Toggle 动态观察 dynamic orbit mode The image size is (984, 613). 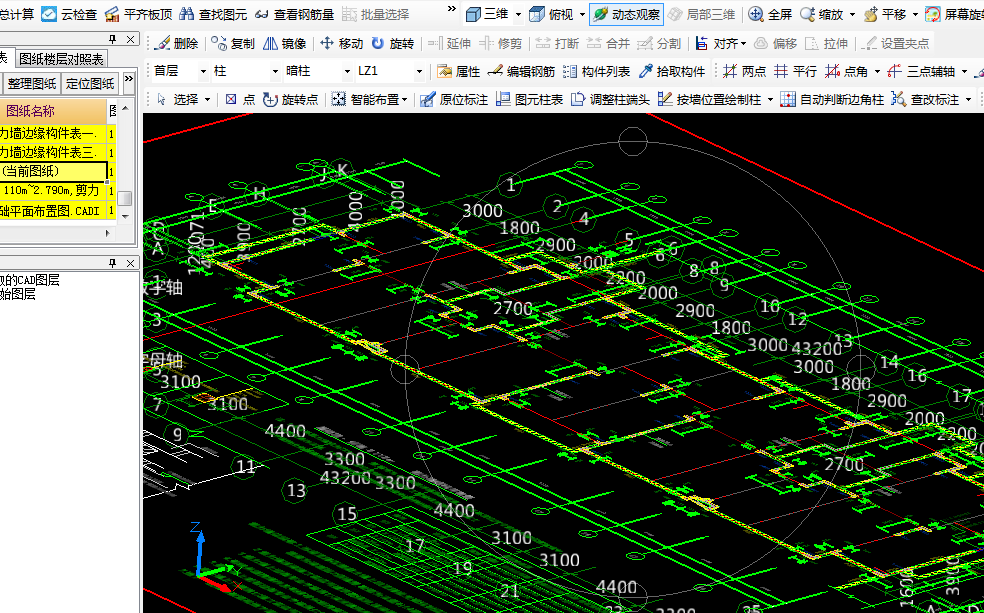click(626, 14)
